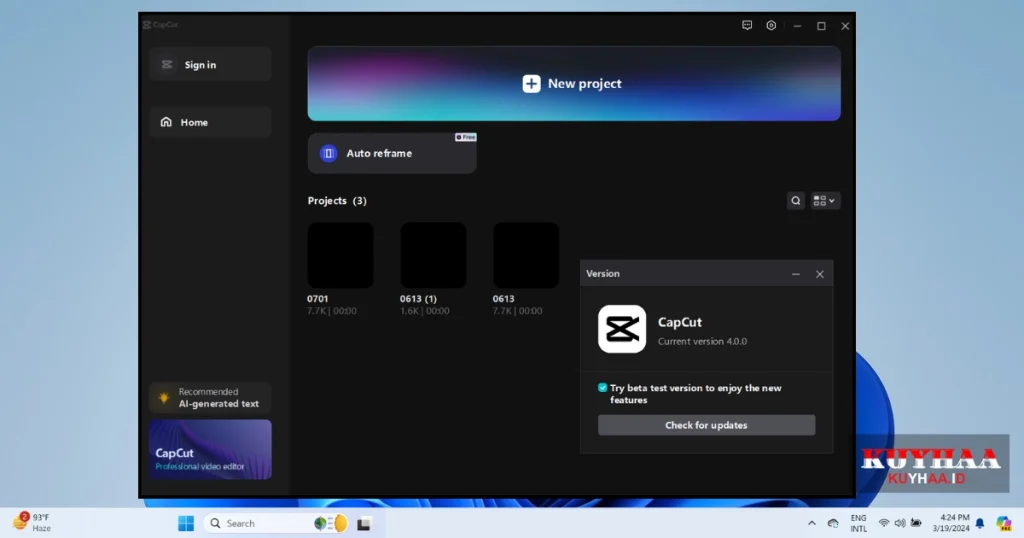Image resolution: width=1024 pixels, height=538 pixels.
Task: Click the volume icon in system tray
Action: coord(900,523)
